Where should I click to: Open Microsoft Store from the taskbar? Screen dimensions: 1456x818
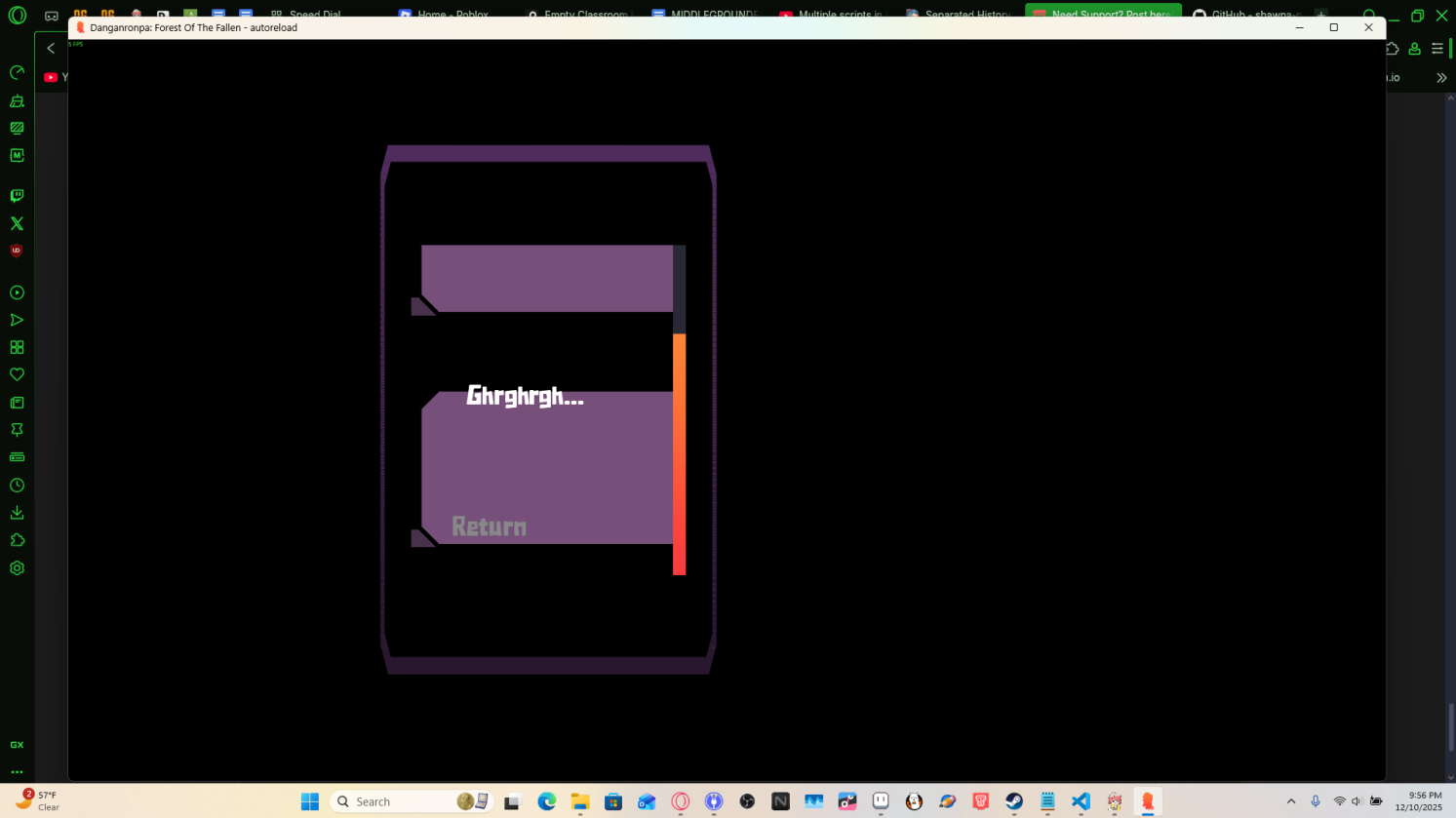pyautogui.click(x=613, y=801)
